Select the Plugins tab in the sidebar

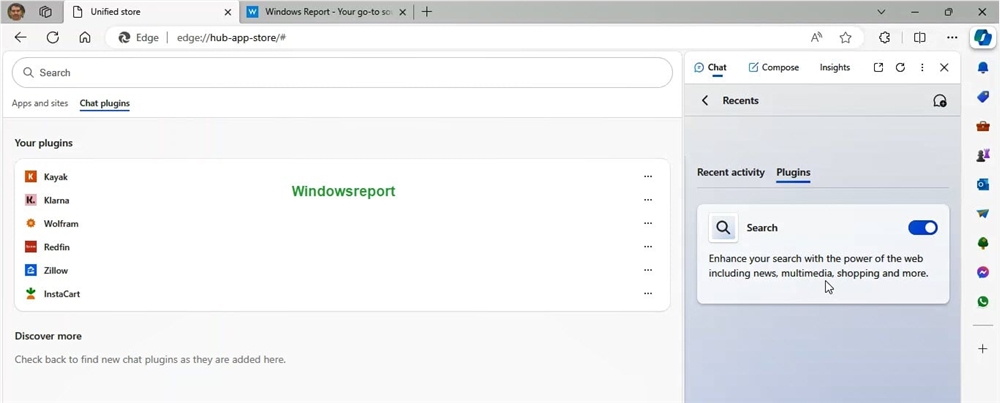pos(793,173)
